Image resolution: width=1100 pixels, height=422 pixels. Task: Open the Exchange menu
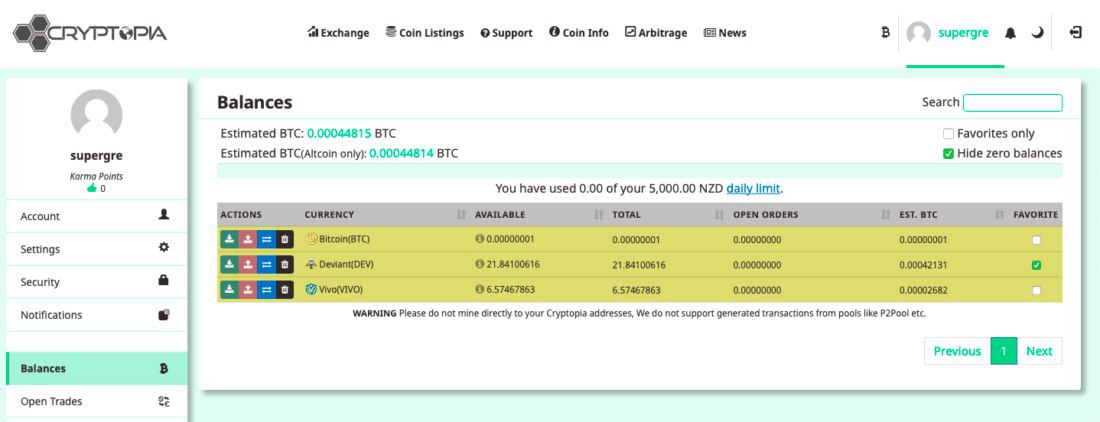[338, 33]
